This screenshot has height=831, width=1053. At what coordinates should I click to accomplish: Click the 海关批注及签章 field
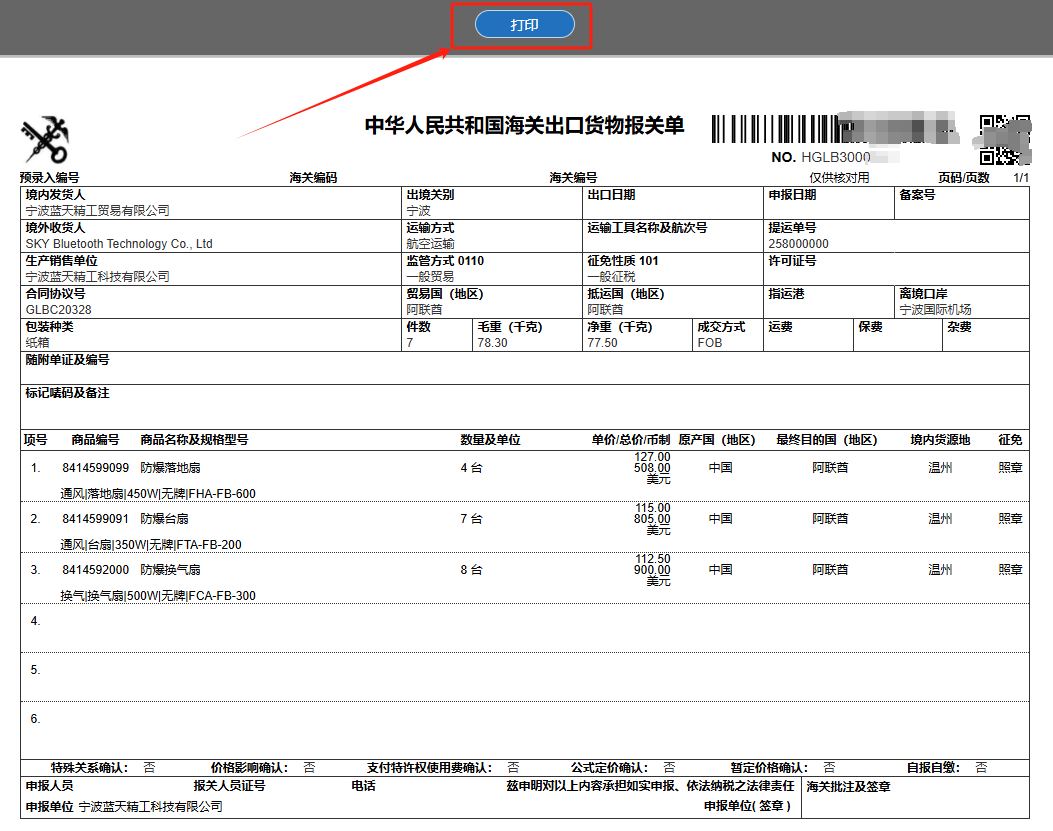(x=915, y=797)
